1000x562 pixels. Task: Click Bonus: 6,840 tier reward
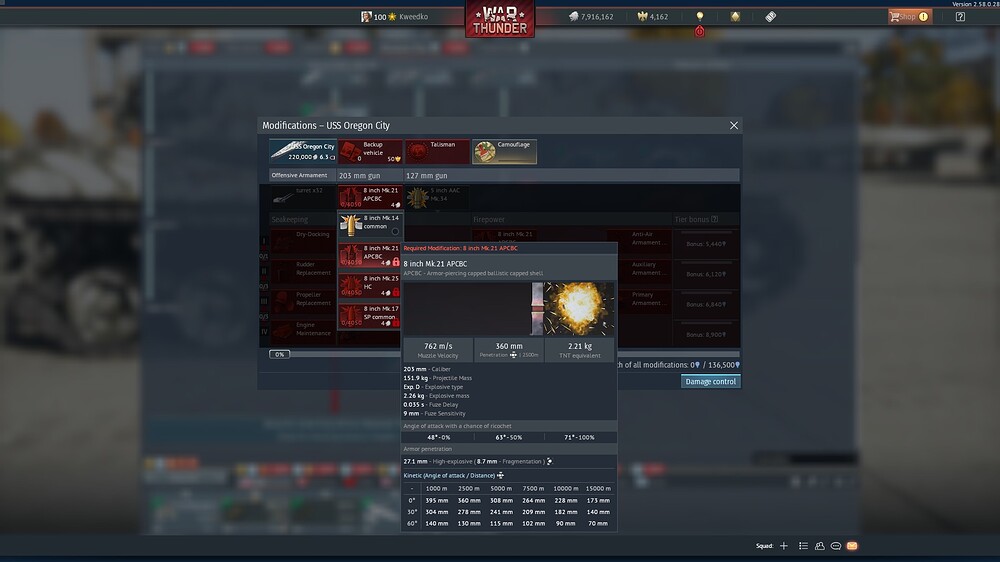click(705, 304)
